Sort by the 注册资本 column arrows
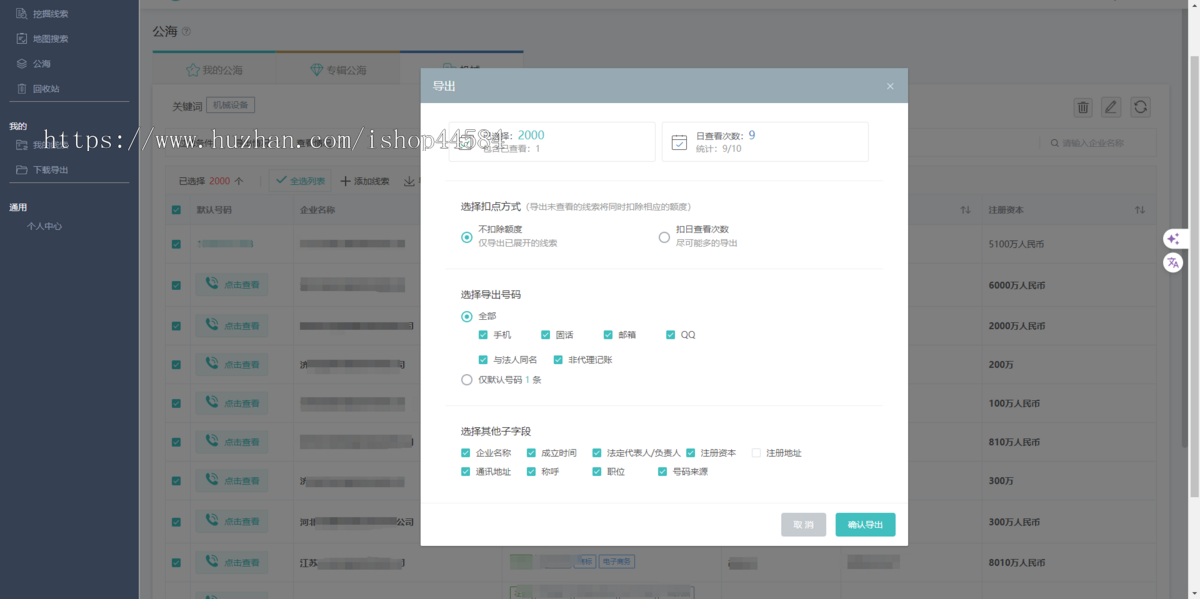 [1140, 210]
